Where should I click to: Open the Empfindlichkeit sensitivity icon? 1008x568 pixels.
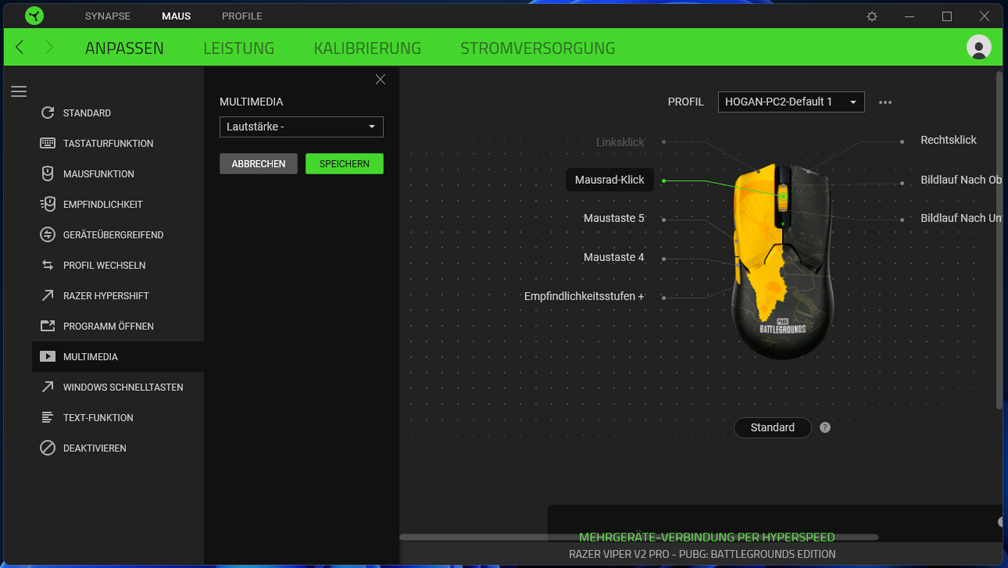tap(48, 204)
